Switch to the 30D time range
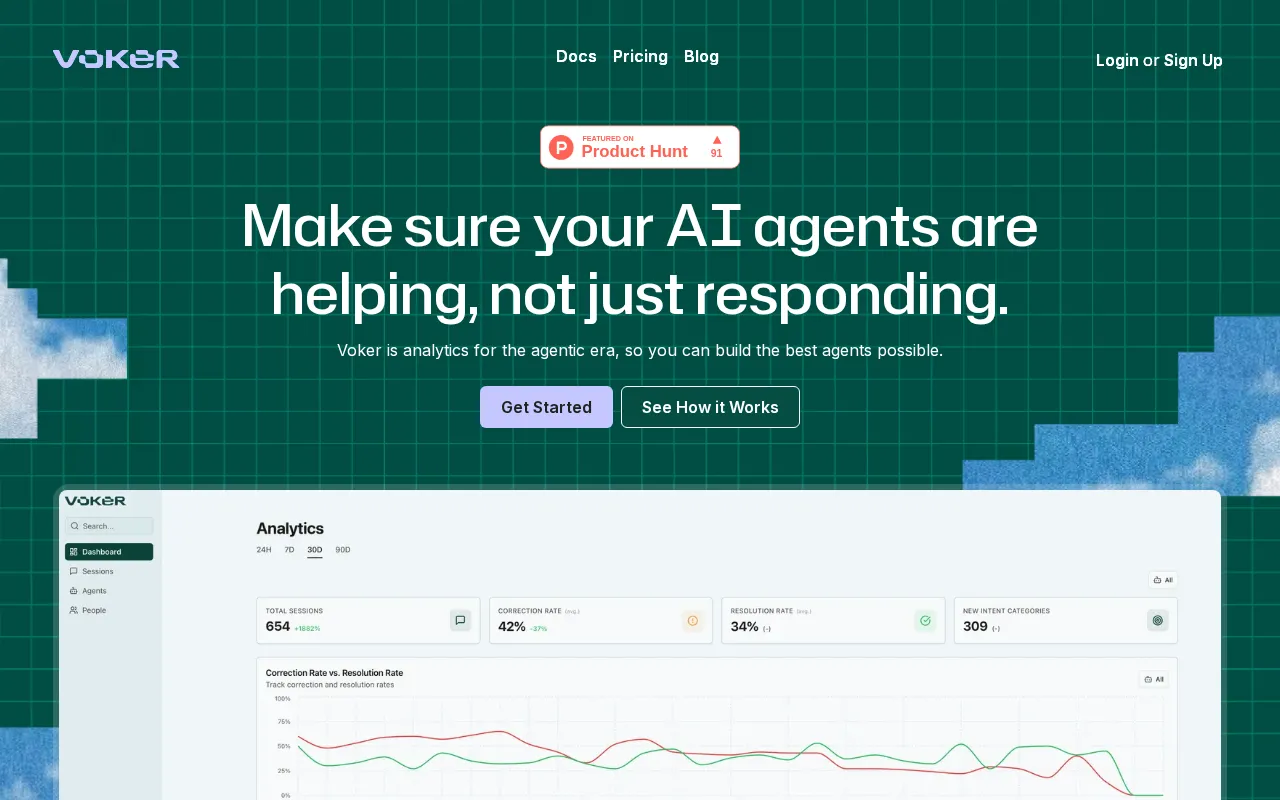Viewport: 1280px width, 800px height. click(315, 550)
